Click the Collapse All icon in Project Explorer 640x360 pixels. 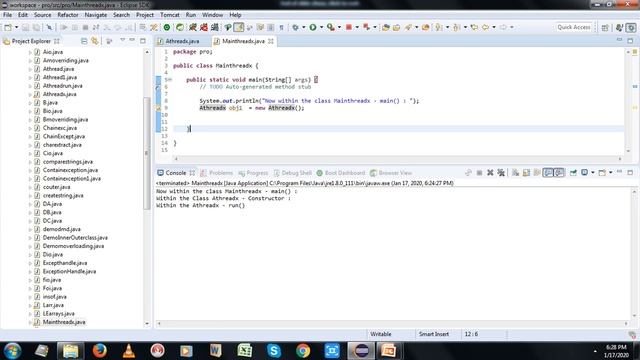[x=84, y=41]
